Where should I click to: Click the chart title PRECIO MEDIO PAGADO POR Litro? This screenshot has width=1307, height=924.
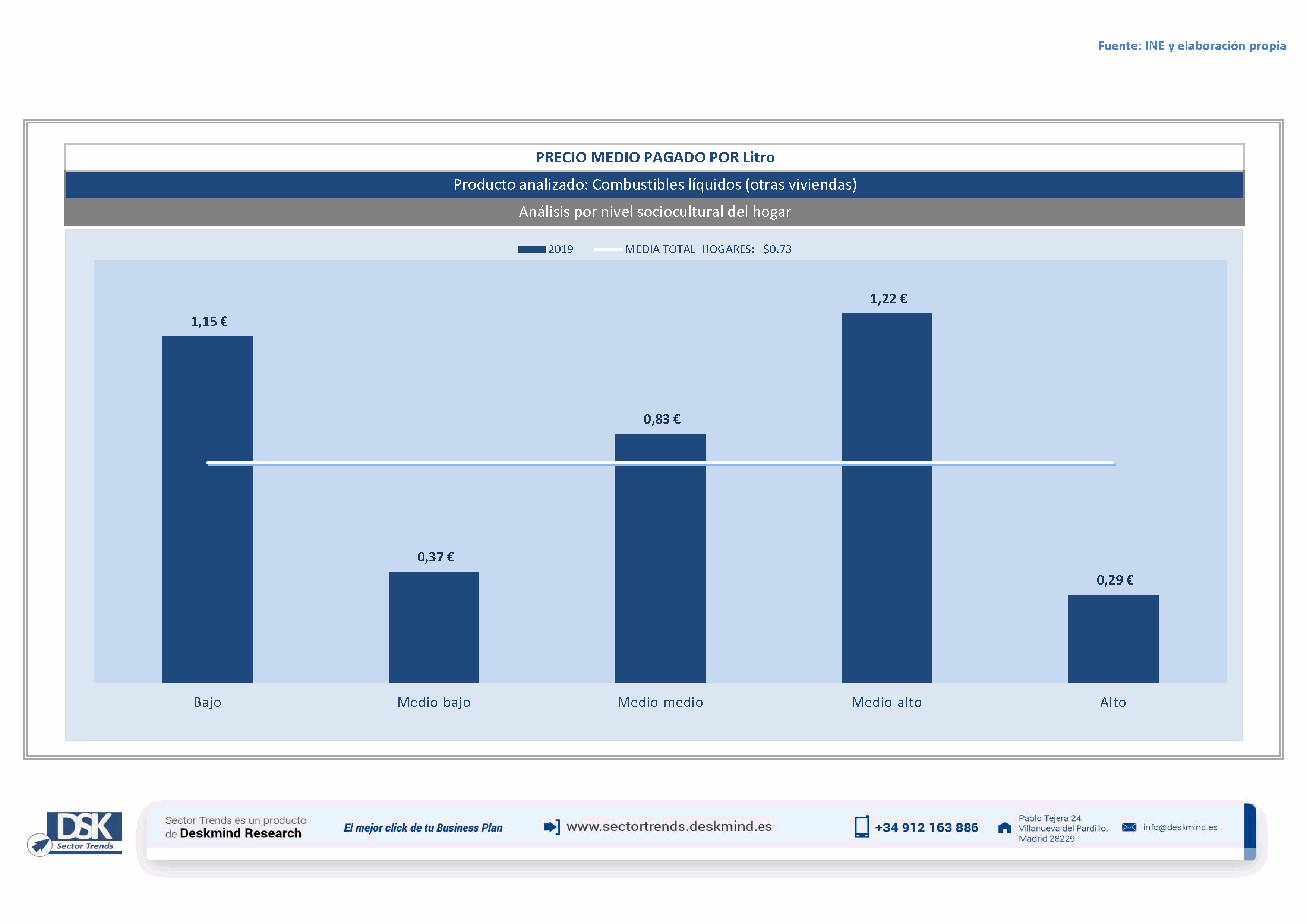(x=655, y=158)
